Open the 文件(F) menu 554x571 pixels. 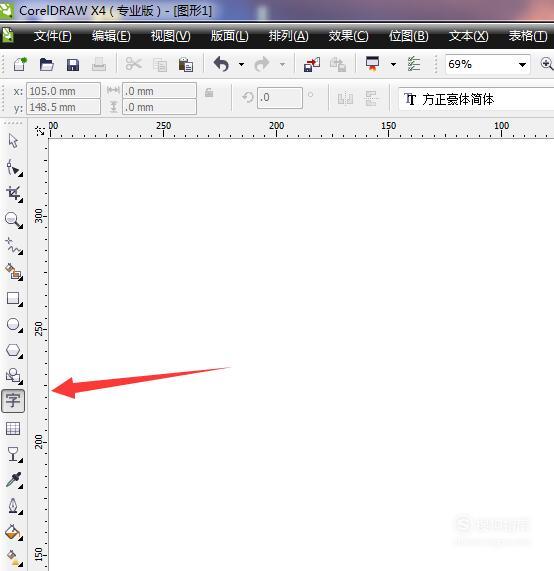(52, 36)
